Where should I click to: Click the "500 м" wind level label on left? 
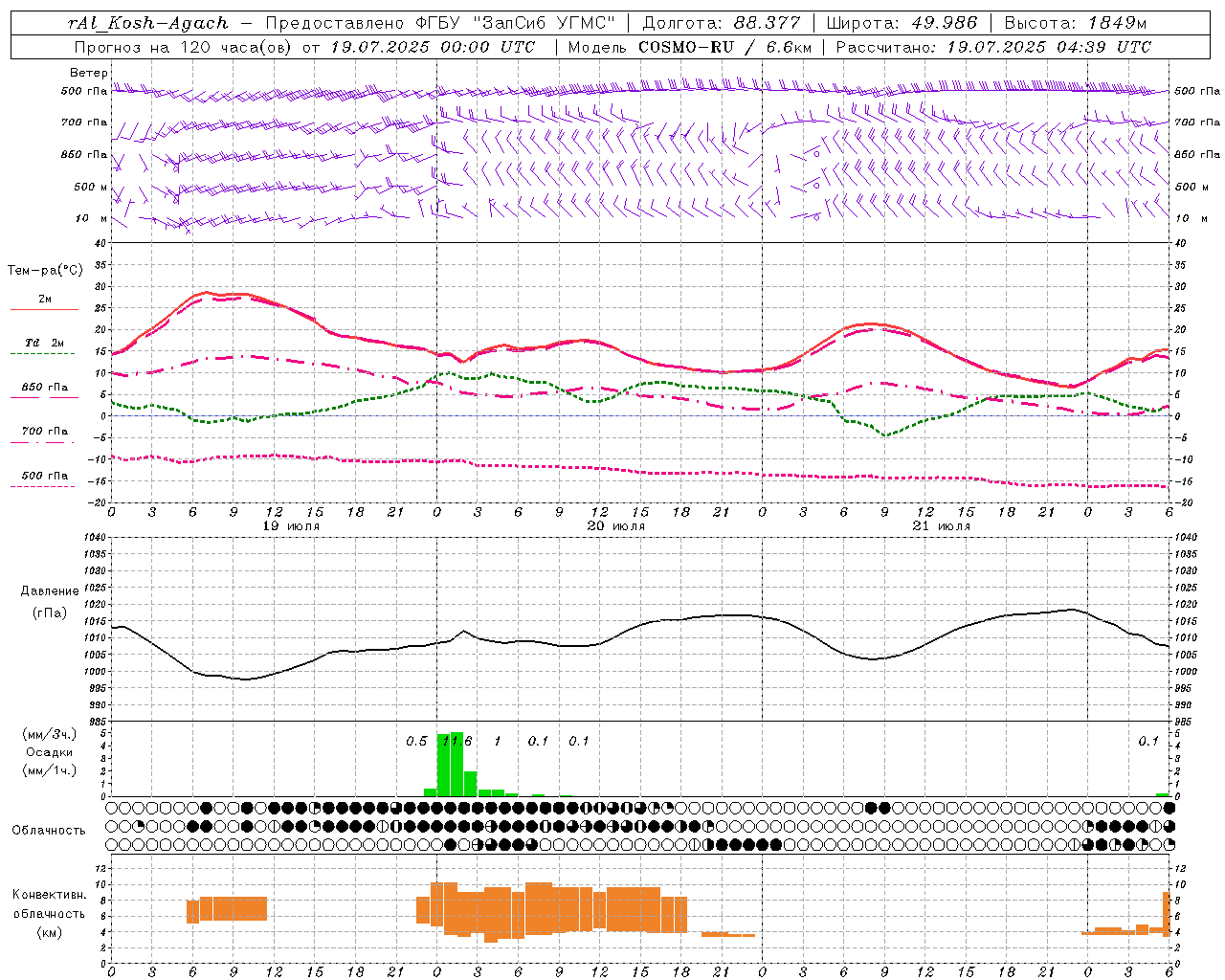(91, 188)
